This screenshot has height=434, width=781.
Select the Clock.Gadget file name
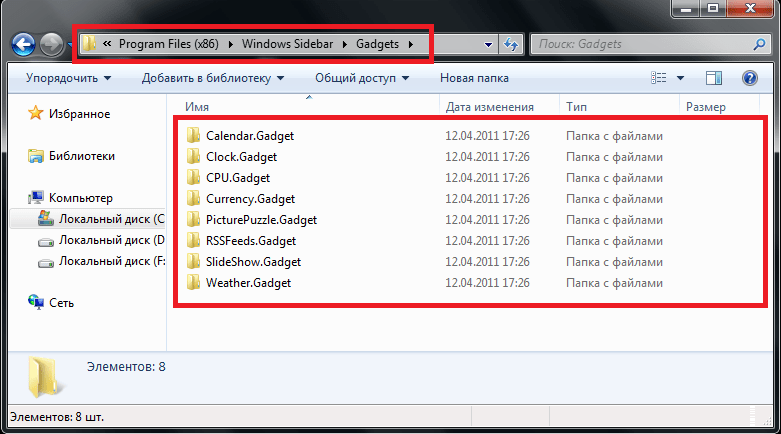click(x=241, y=156)
